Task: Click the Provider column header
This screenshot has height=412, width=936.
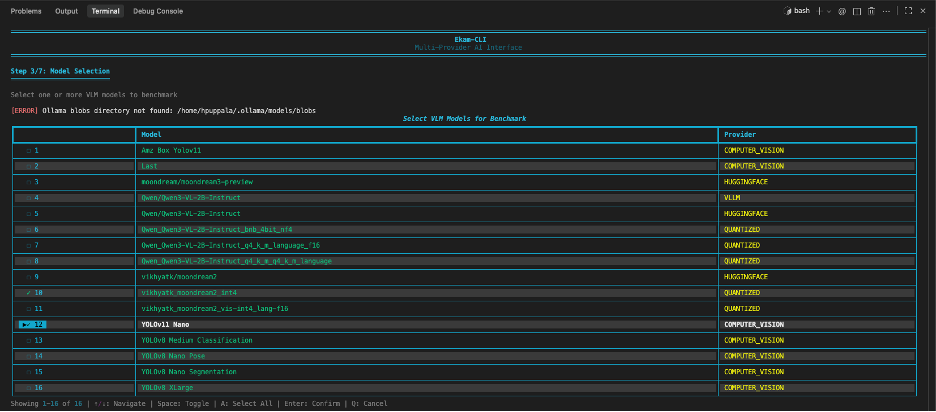Action: [x=740, y=134]
